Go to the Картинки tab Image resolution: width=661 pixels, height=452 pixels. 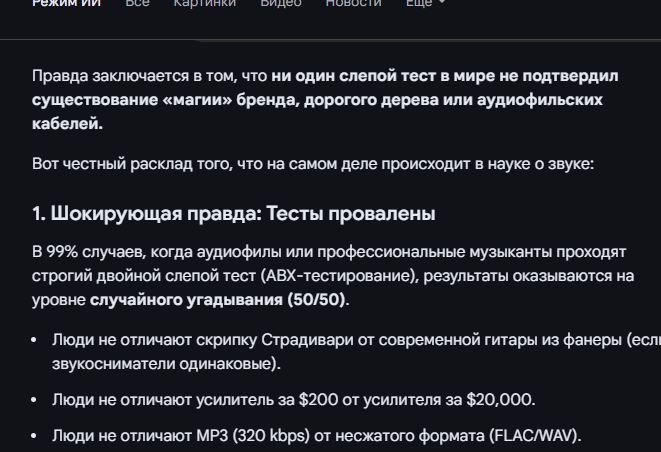coord(205,4)
